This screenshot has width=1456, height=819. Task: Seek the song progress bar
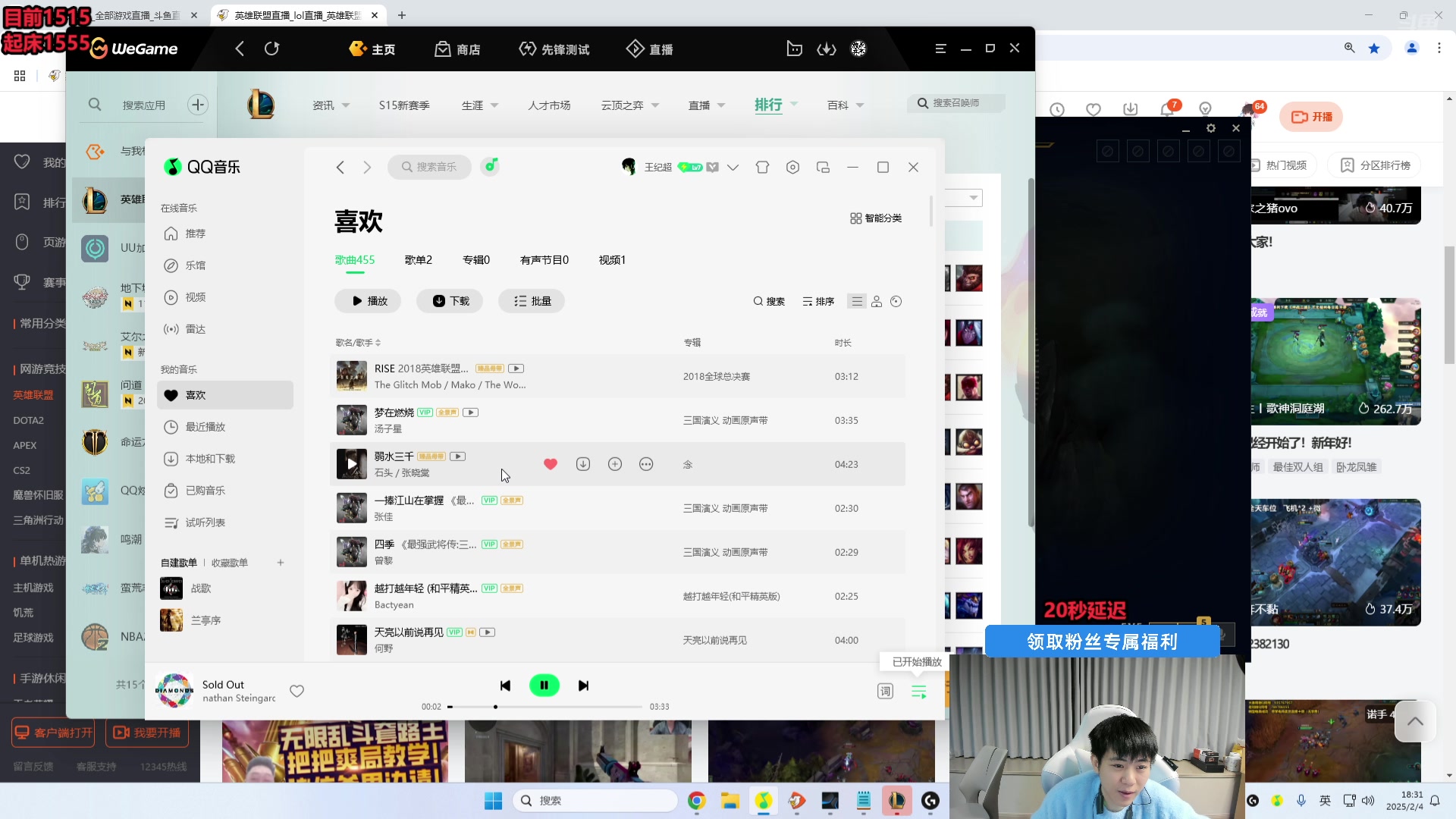coord(544,707)
